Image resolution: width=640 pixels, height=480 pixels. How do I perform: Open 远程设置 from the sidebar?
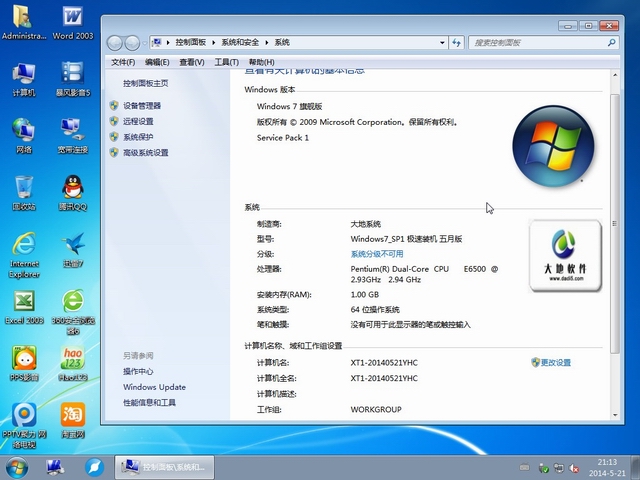138,121
